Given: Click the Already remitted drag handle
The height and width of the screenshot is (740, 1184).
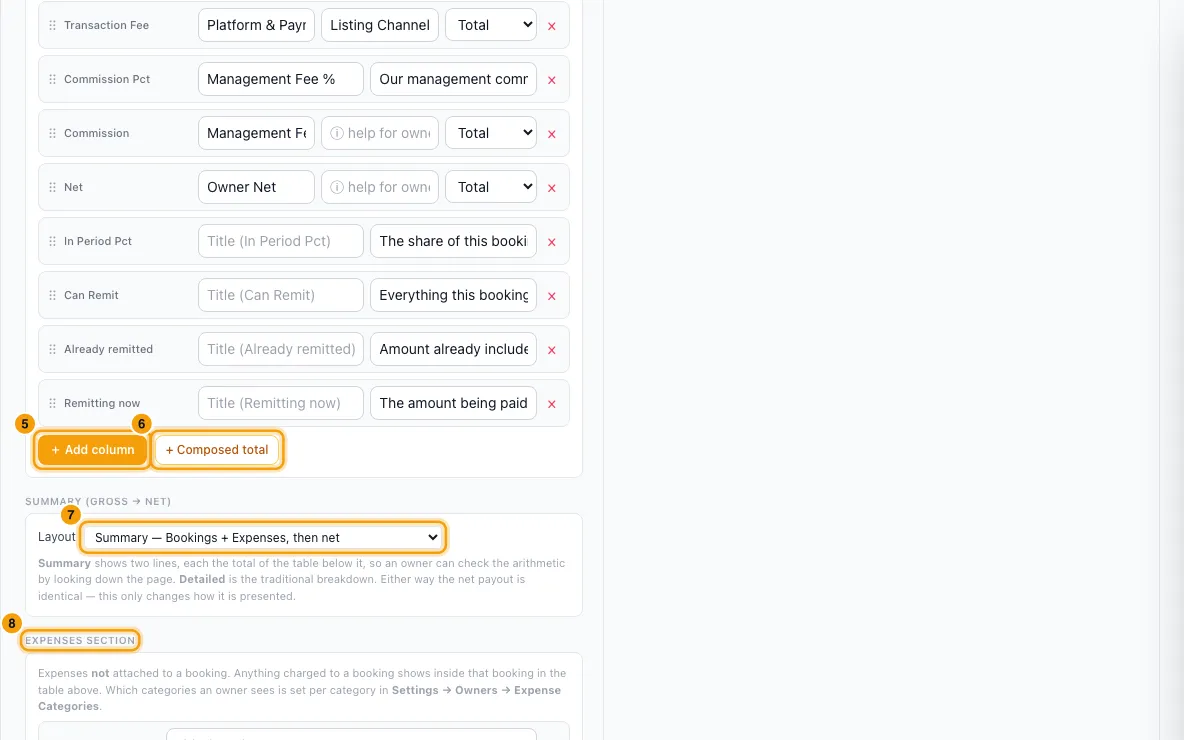Looking at the screenshot, I should click(x=52, y=349).
